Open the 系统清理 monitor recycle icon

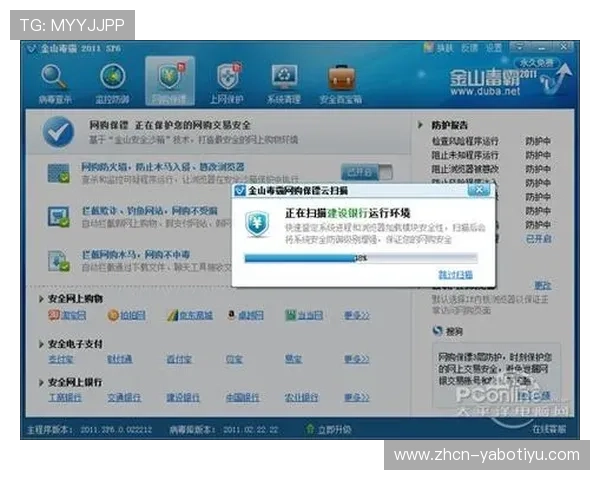(x=284, y=77)
